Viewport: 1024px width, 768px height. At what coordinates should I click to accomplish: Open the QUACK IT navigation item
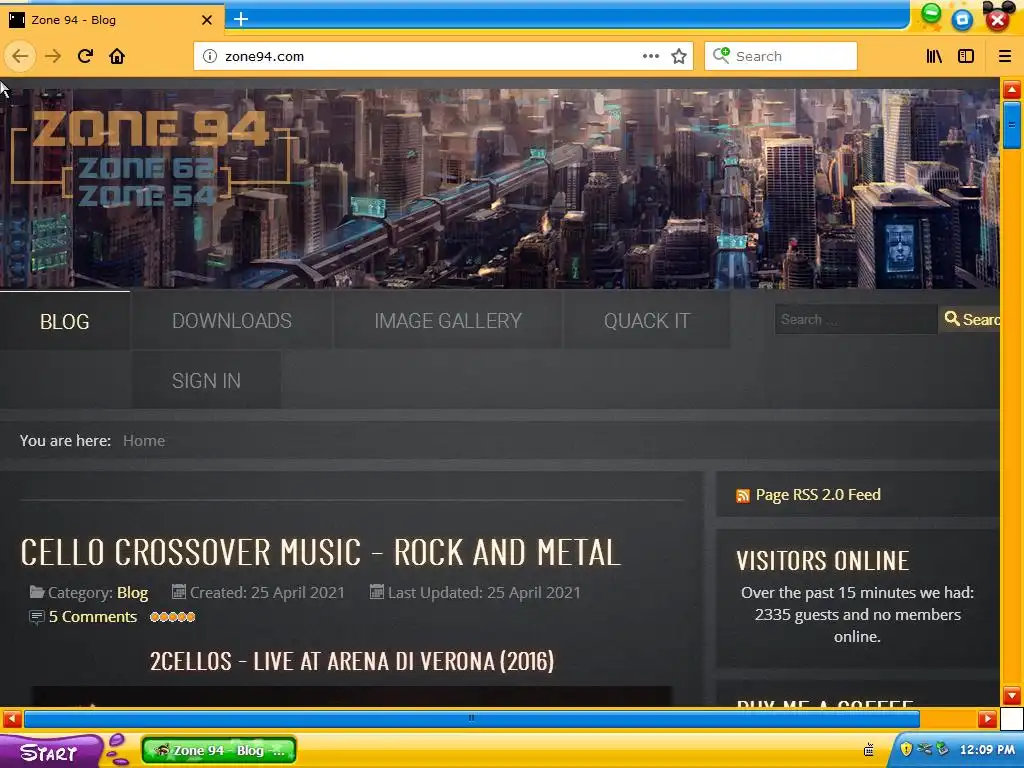(x=647, y=321)
